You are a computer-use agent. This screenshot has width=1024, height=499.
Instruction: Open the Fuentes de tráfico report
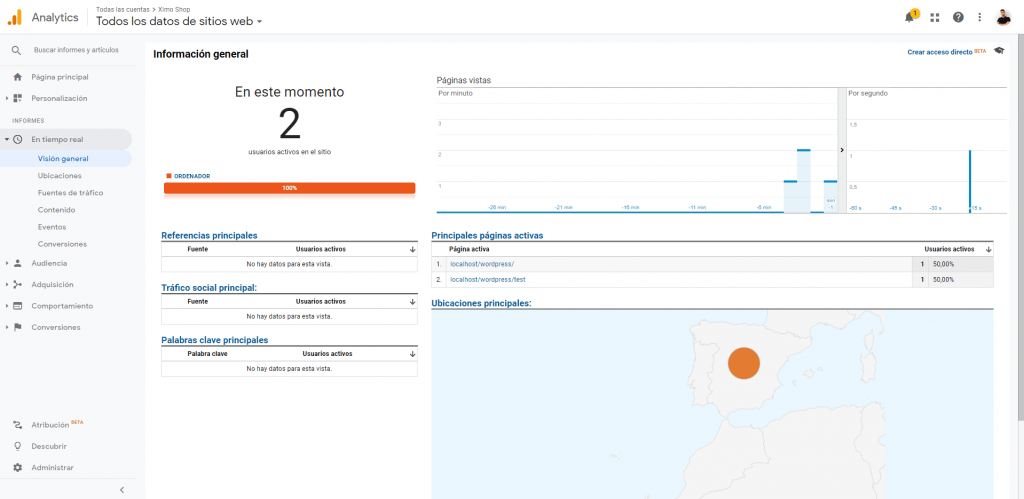(x=71, y=193)
